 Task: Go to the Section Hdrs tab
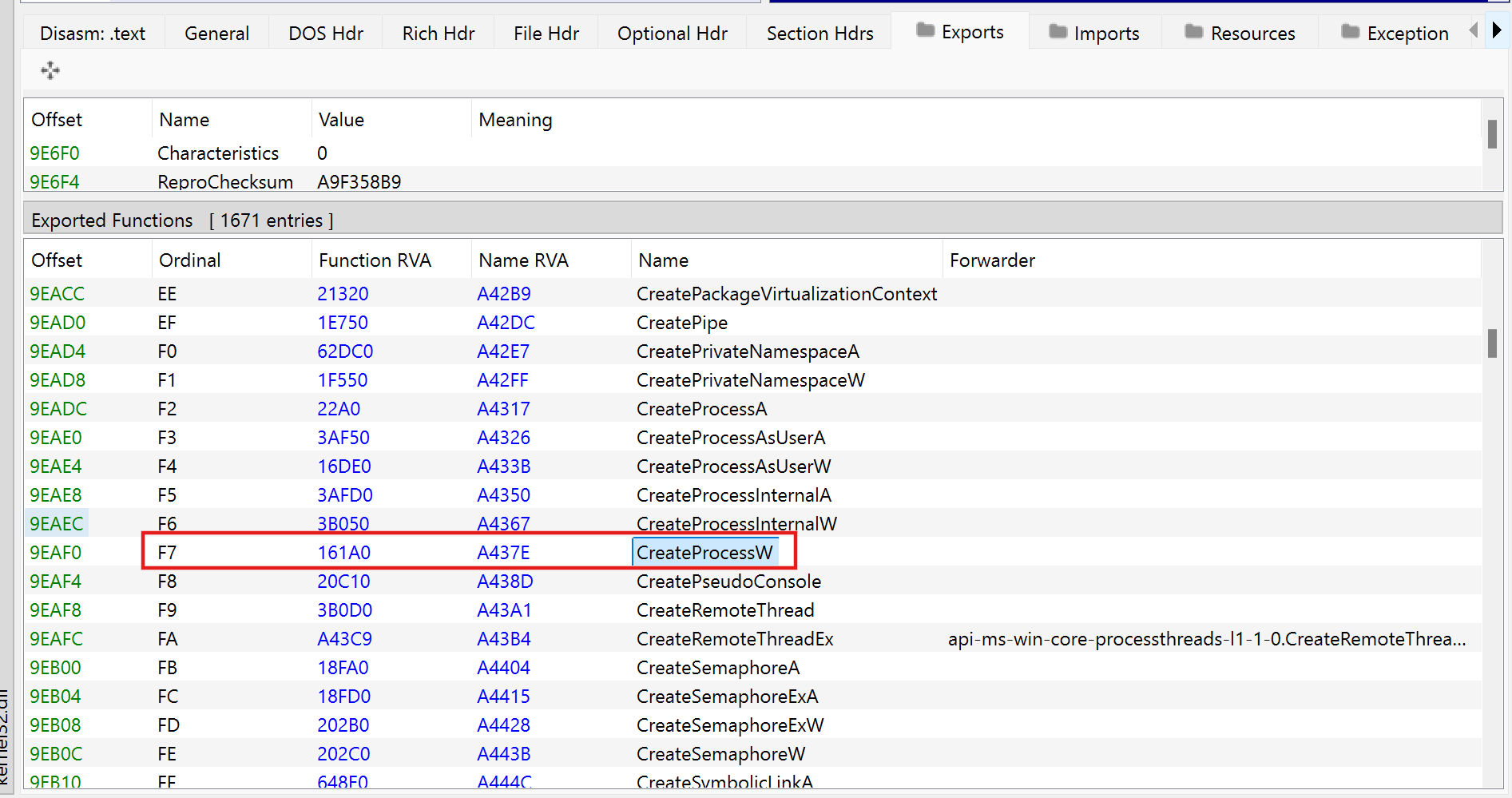click(x=819, y=34)
